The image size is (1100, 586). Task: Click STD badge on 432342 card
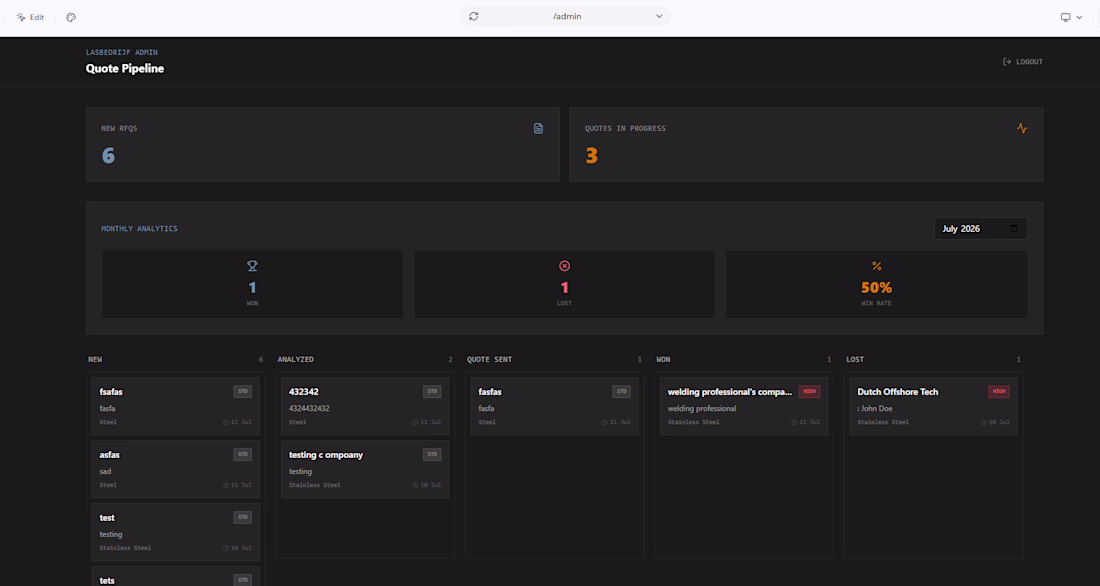432,392
